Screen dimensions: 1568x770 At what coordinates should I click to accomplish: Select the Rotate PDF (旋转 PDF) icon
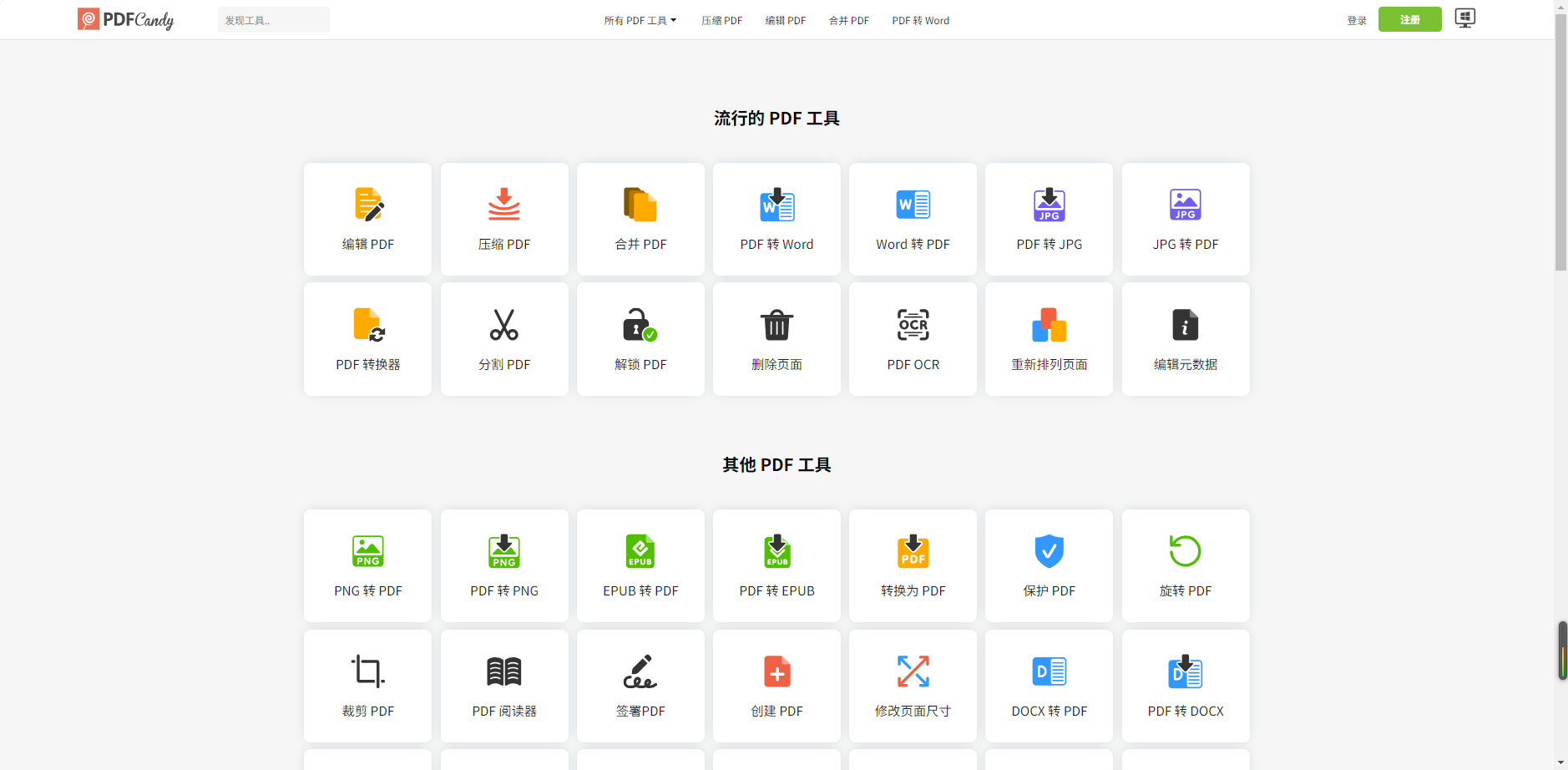click(x=1185, y=551)
